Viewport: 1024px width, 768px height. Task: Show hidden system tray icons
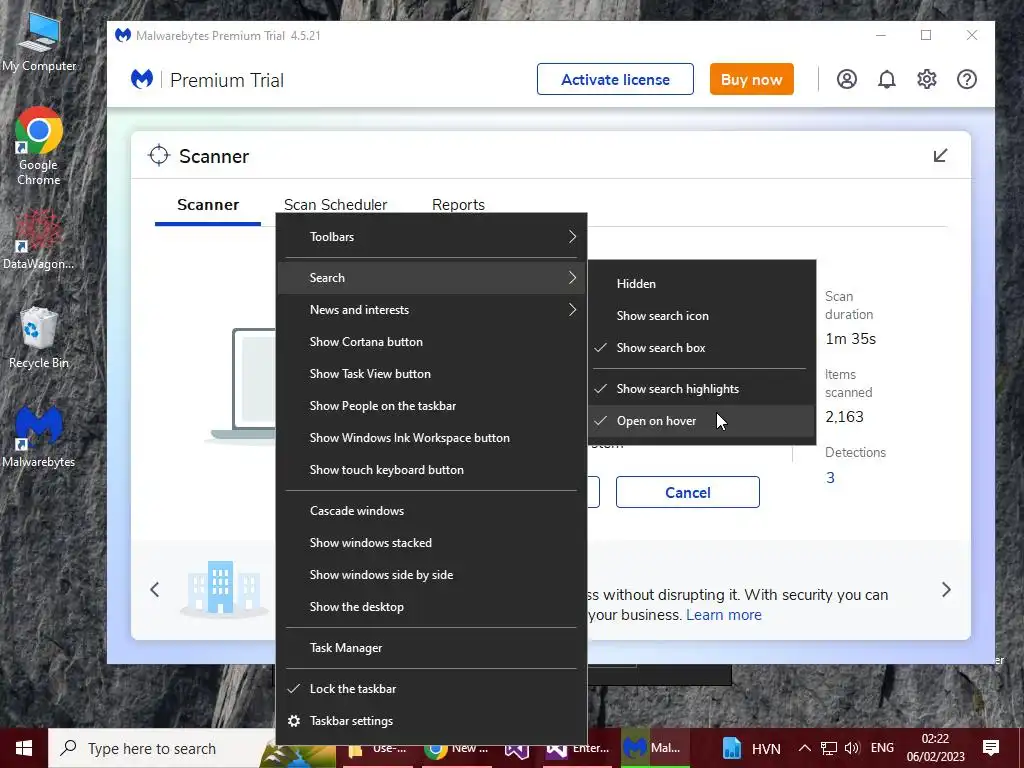pyautogui.click(x=805, y=748)
